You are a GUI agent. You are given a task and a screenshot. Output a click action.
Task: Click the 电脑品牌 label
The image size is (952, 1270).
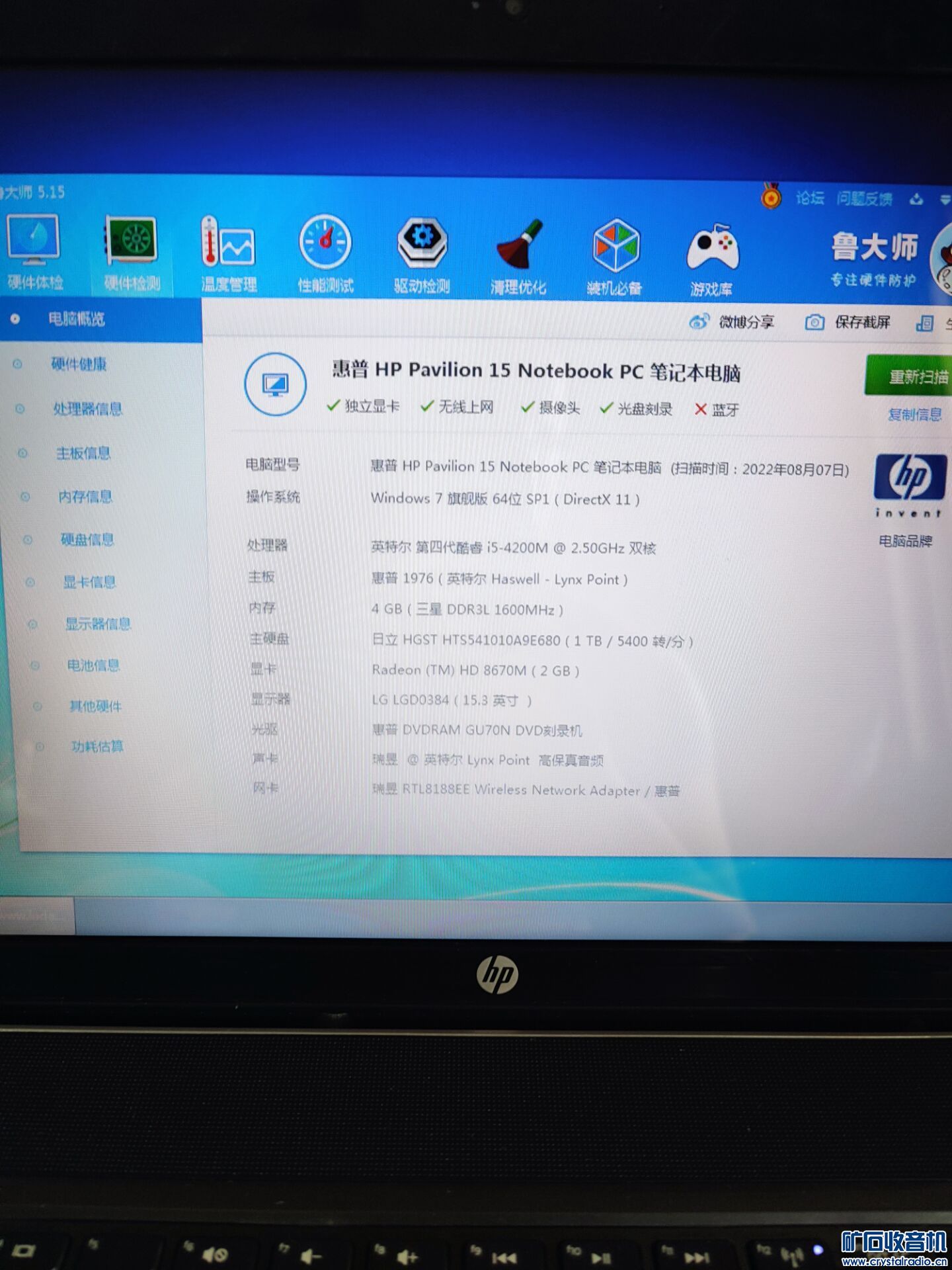(x=905, y=542)
